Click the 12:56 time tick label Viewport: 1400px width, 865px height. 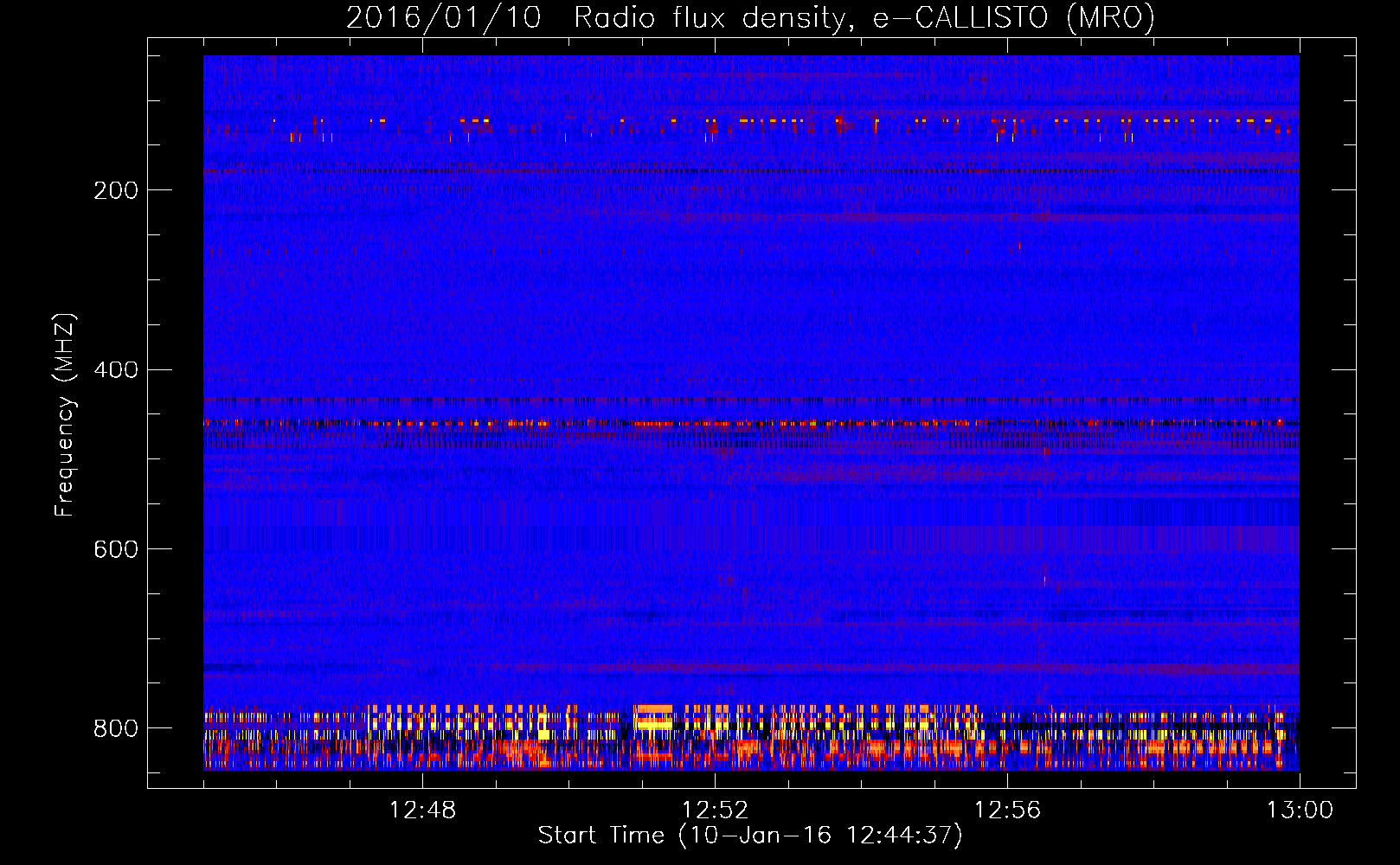(1007, 811)
